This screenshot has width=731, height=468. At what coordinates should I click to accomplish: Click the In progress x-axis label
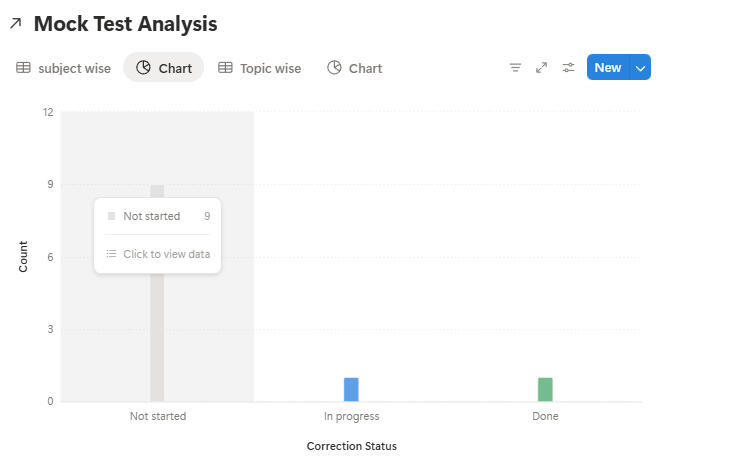(x=351, y=416)
